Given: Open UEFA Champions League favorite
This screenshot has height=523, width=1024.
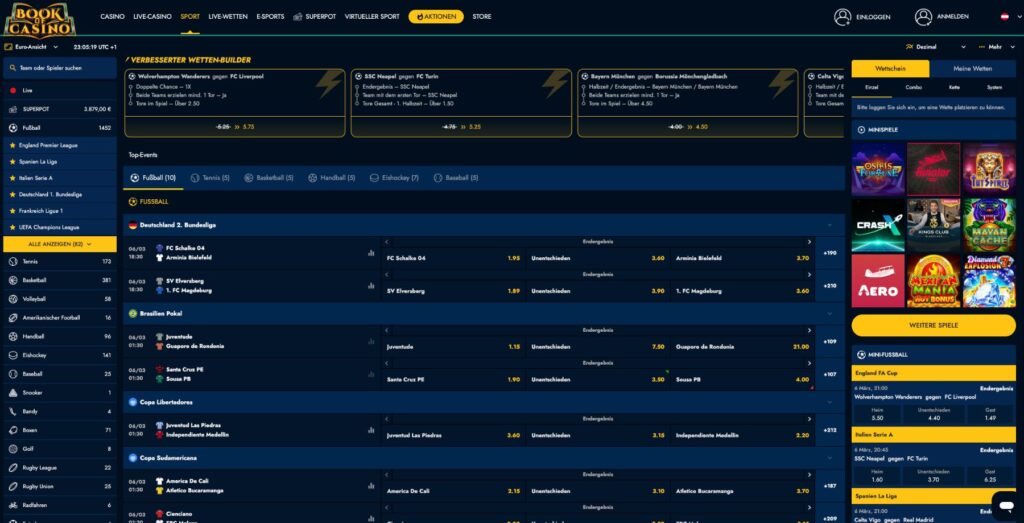Looking at the screenshot, I should 59,227.
